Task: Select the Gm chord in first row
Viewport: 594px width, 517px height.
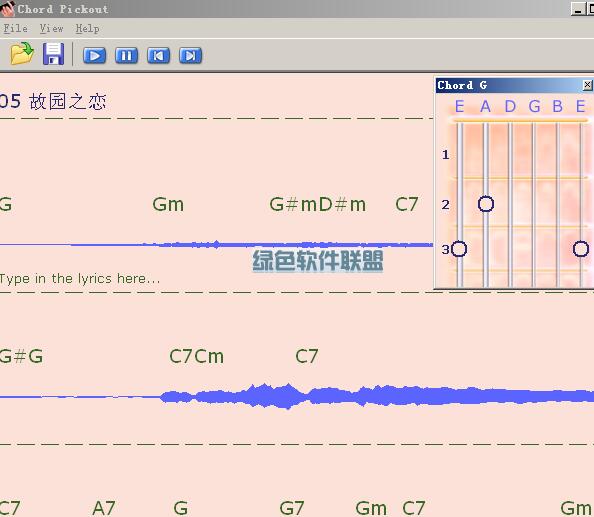Action: click(168, 205)
